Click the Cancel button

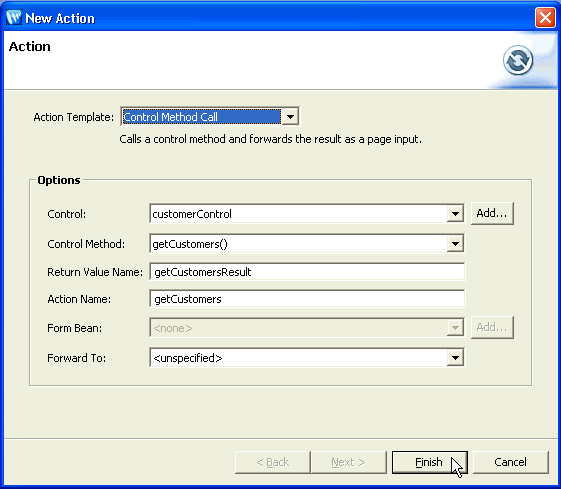[x=511, y=462]
